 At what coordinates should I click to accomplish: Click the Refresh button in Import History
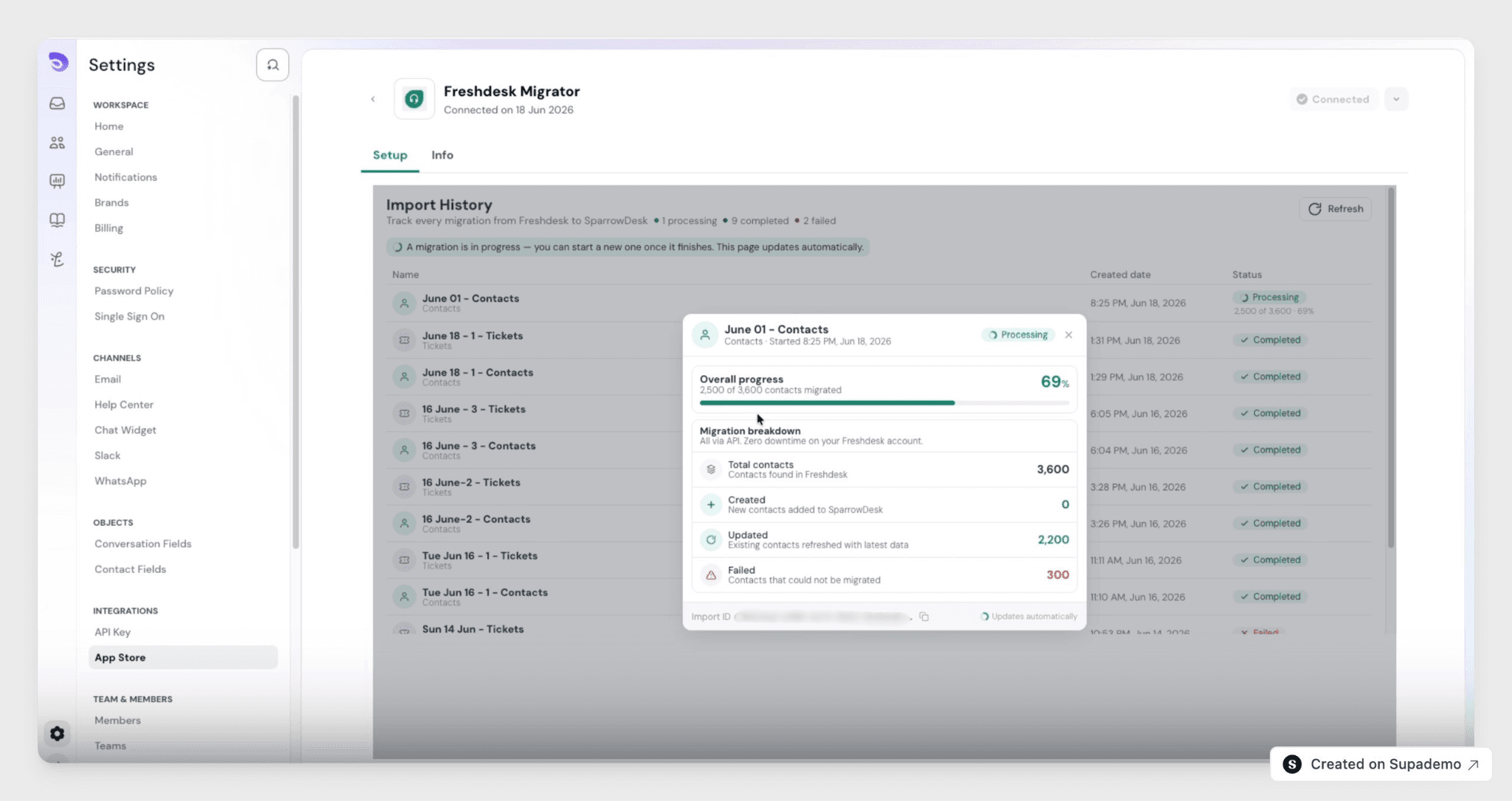pyautogui.click(x=1335, y=209)
